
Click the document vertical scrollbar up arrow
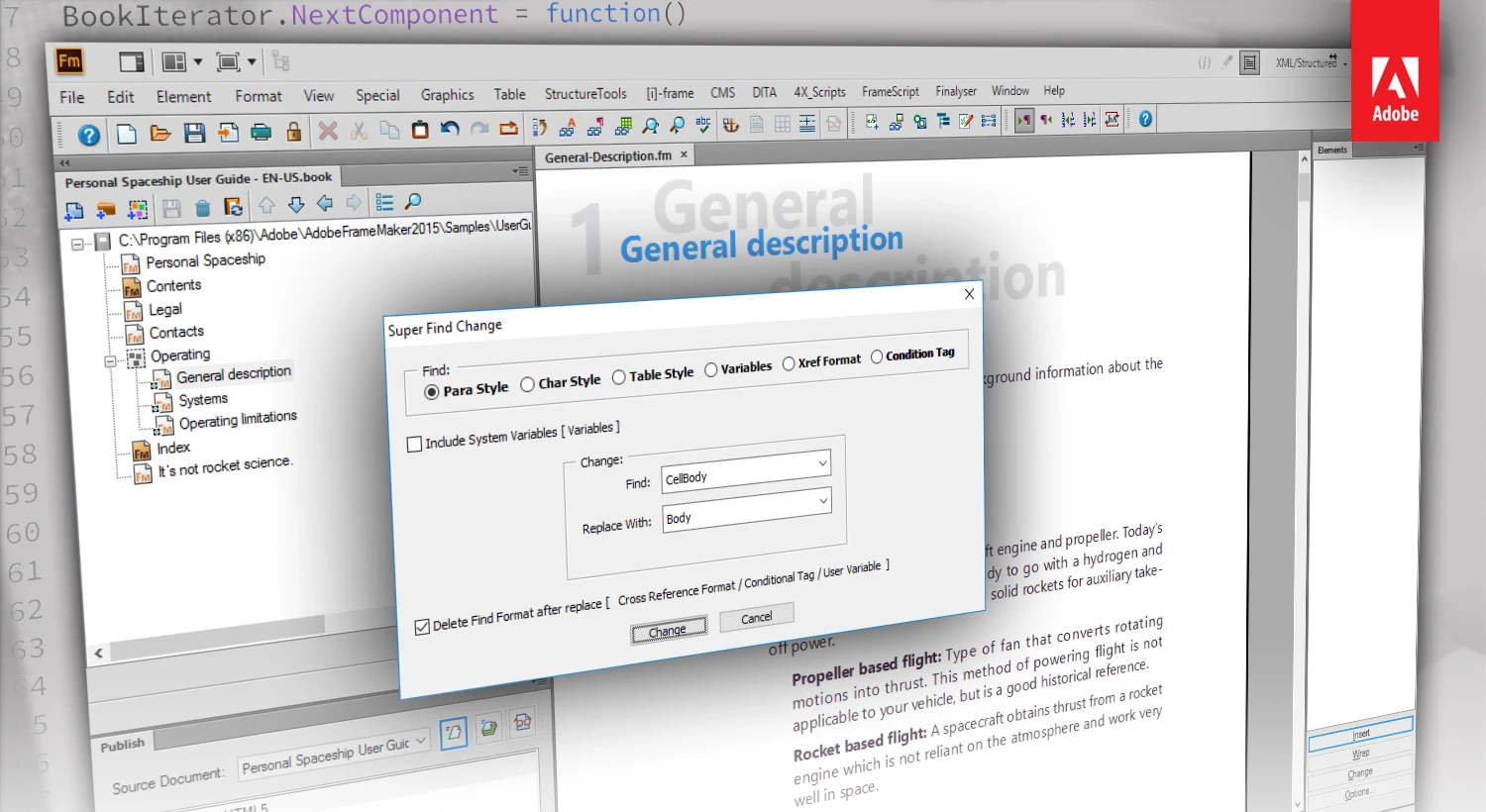click(x=1304, y=158)
